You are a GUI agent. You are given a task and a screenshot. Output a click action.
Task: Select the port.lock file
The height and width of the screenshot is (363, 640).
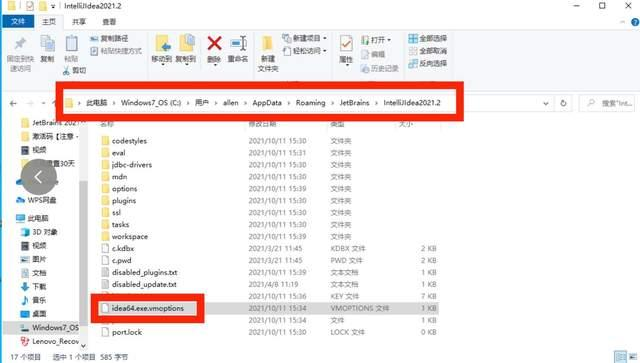(127, 332)
